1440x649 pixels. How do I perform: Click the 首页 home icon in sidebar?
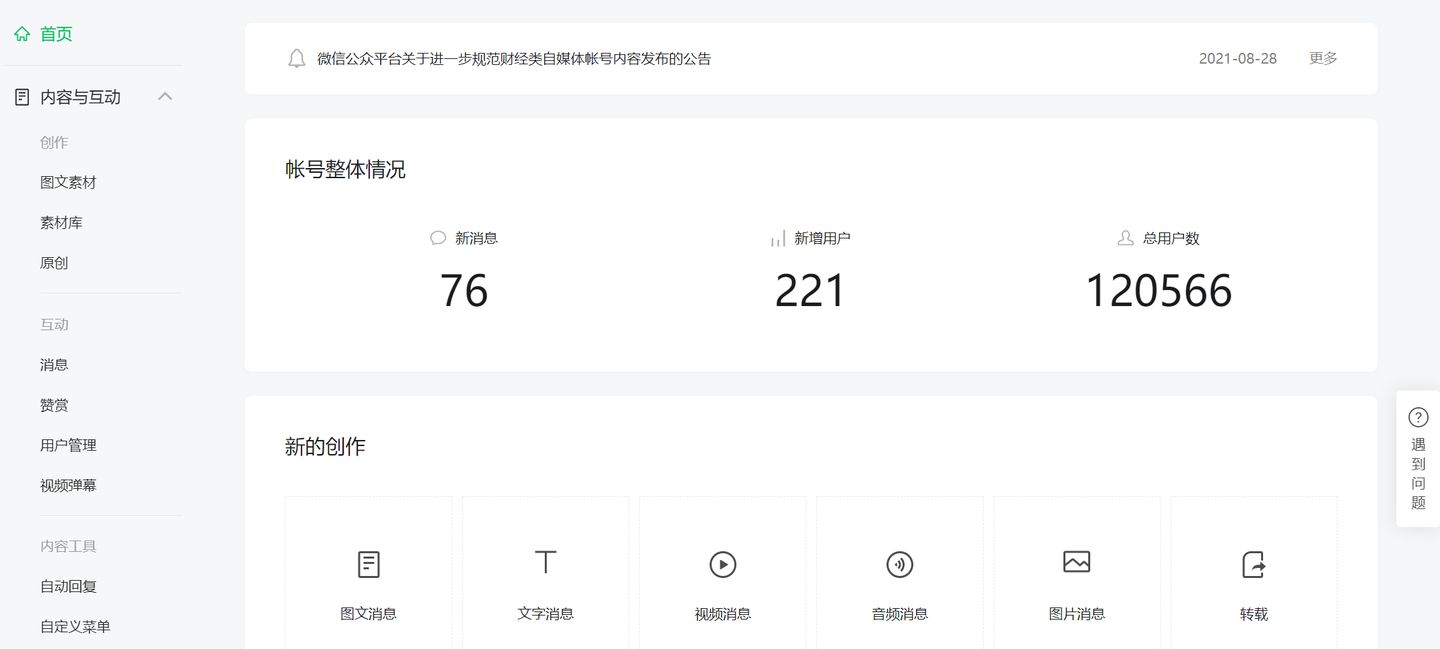[x=23, y=33]
